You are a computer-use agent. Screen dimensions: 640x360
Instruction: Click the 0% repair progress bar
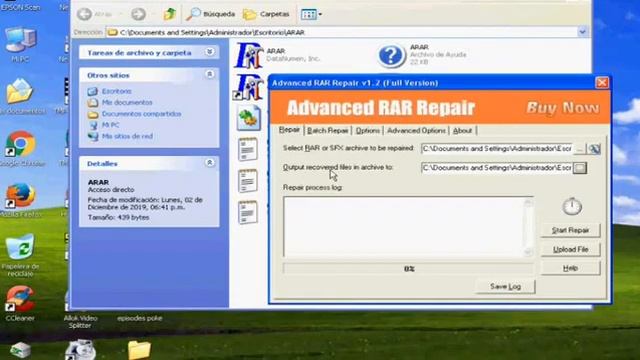[408, 269]
